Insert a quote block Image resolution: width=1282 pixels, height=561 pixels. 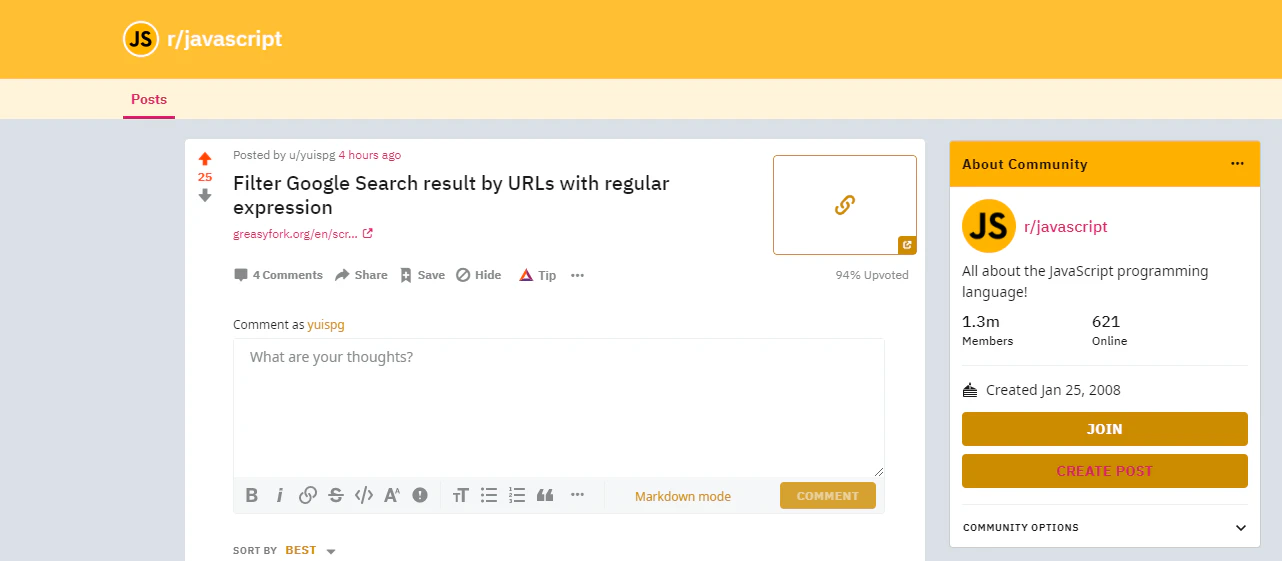coord(545,495)
